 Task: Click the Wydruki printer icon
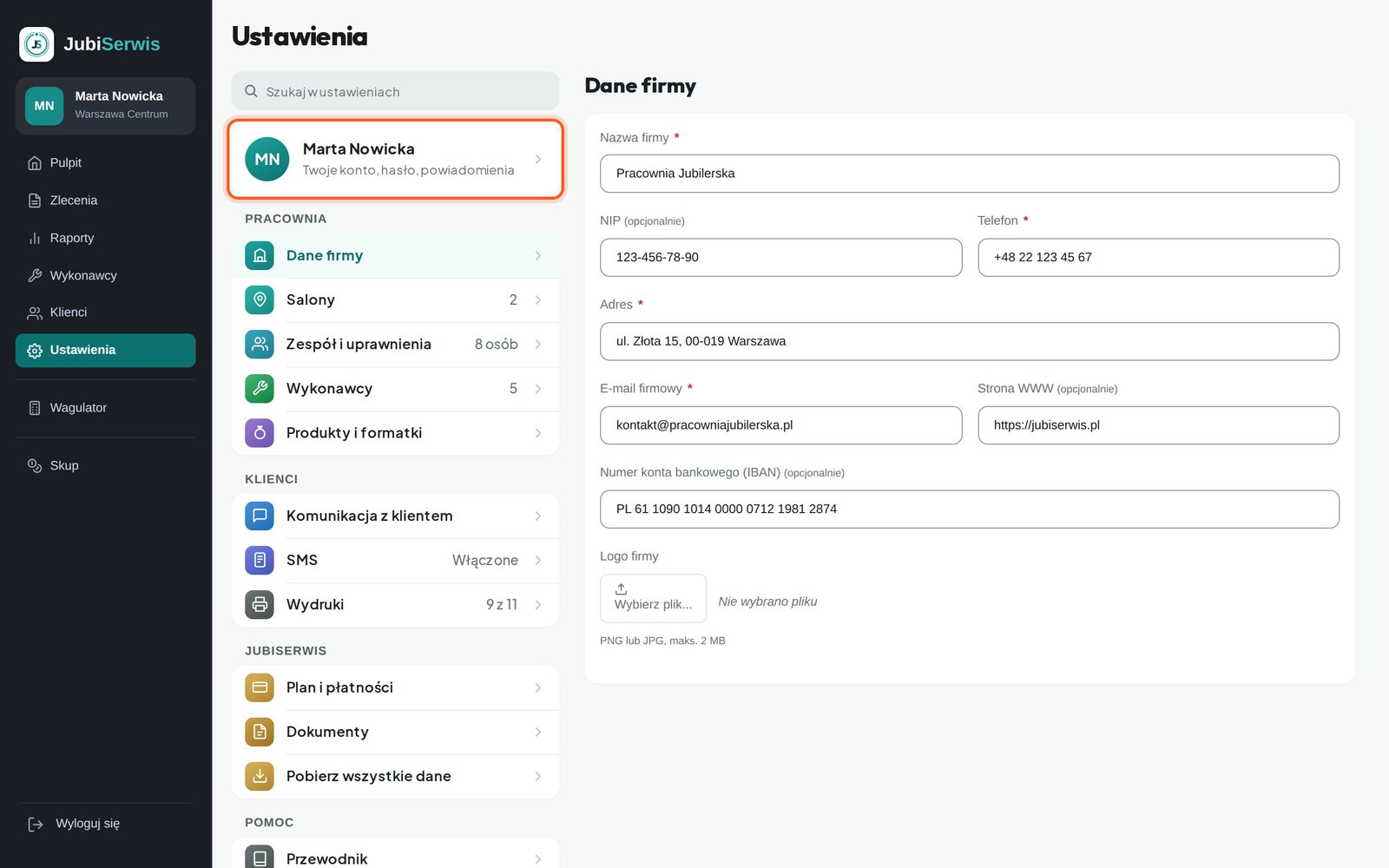click(260, 605)
